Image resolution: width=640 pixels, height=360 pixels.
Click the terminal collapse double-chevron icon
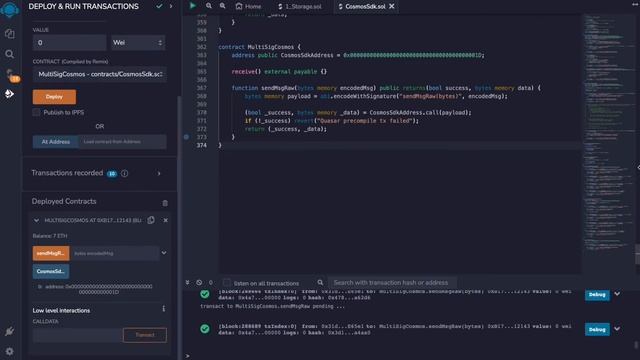(187, 282)
